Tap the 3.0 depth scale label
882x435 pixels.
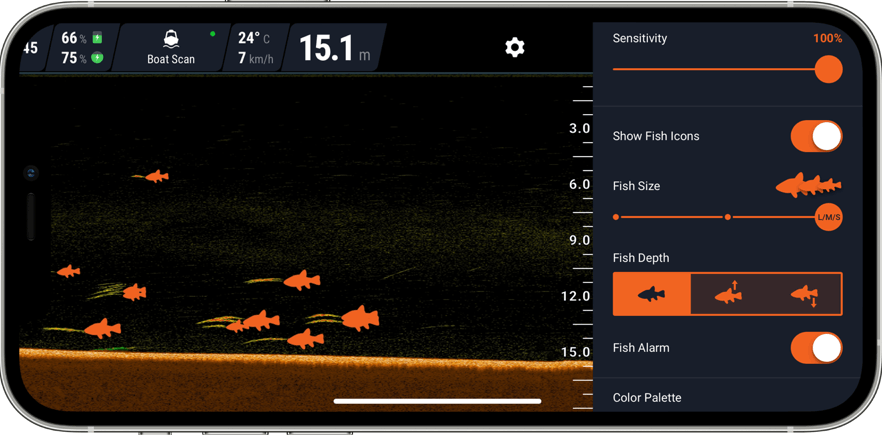tap(579, 128)
